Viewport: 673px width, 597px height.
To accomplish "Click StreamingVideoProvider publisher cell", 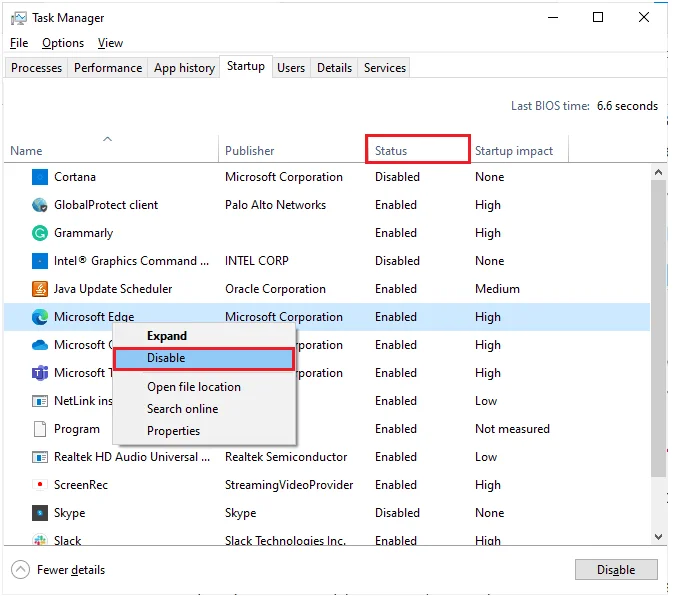I will [x=289, y=485].
